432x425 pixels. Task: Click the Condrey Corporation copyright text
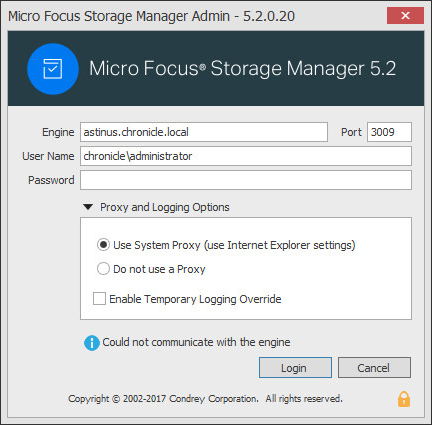205,399
